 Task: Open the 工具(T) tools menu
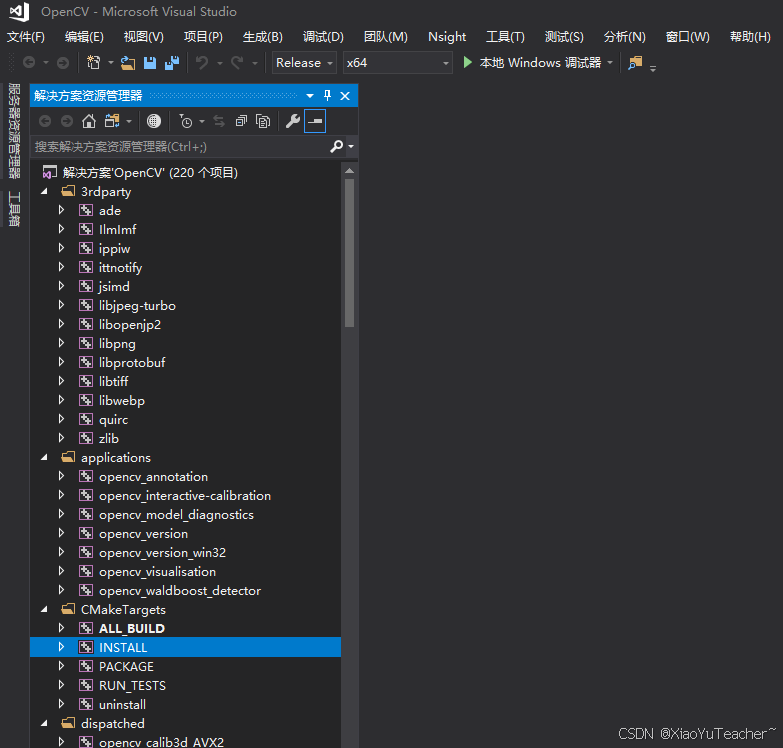click(x=505, y=37)
